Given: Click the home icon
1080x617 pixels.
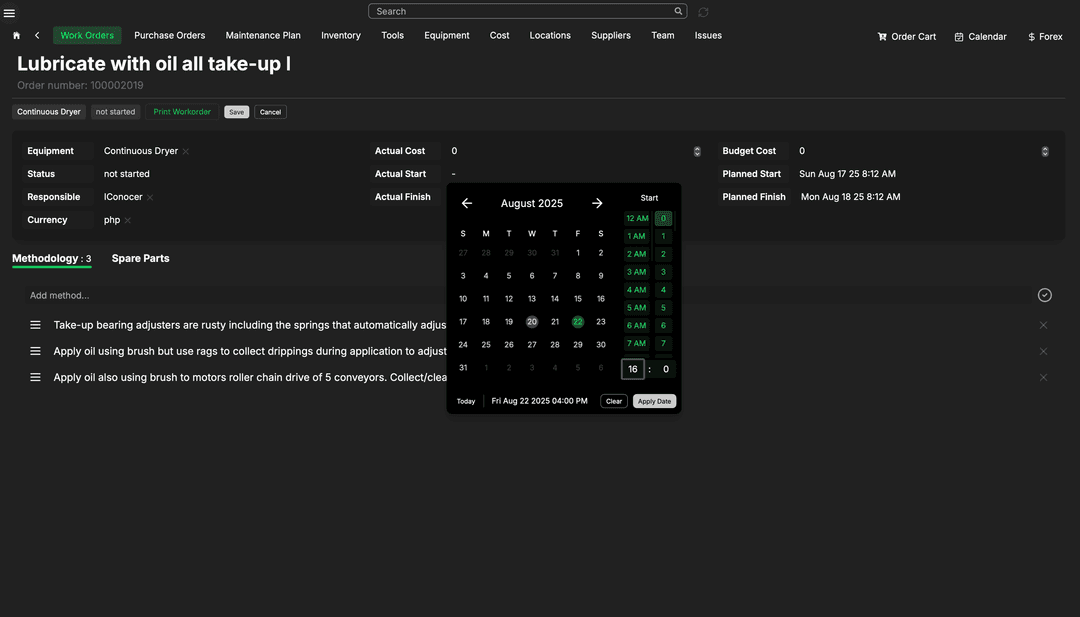Looking at the screenshot, I should click(16, 35).
